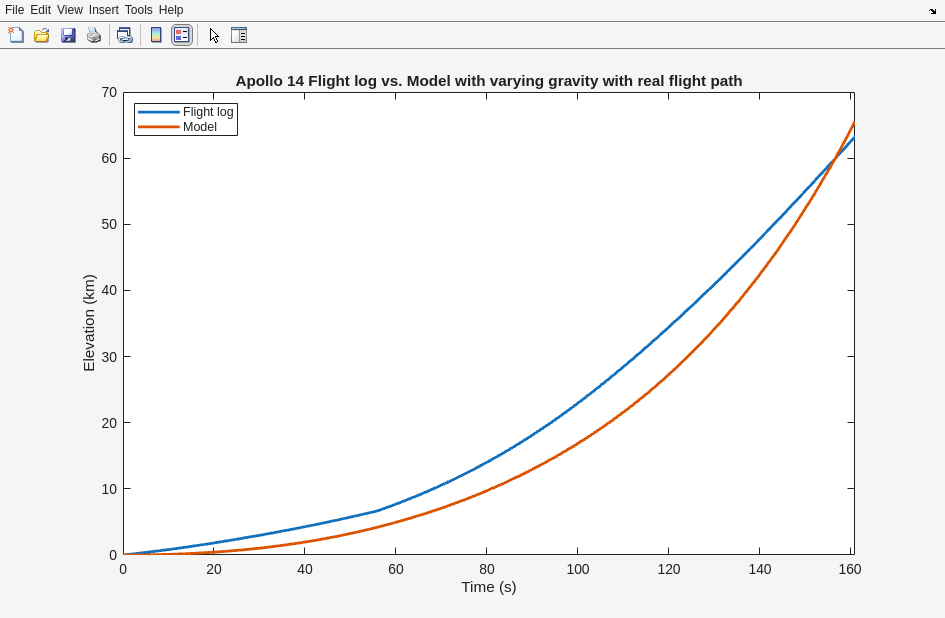Print the figure using the printer icon
This screenshot has height=618, width=945.
[x=94, y=35]
